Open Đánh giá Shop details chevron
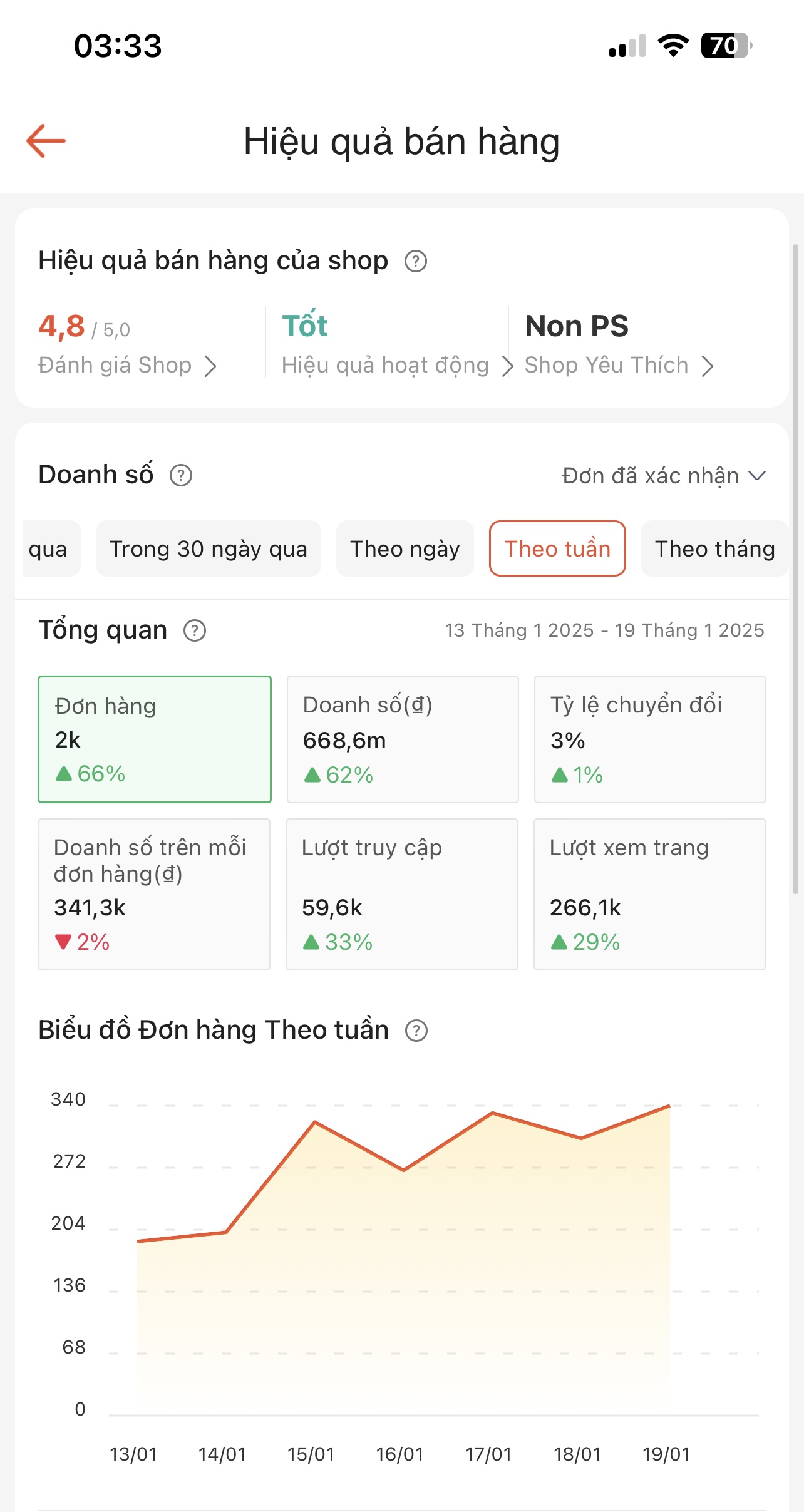This screenshot has height=1512, width=804. coord(210,366)
